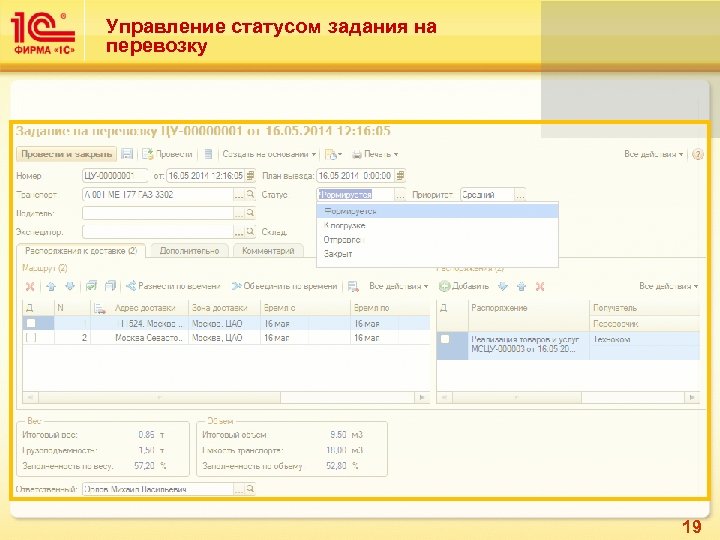Click magnifier open icon of Водитель field
Screen dimensions: 720x540
[x=250, y=213]
